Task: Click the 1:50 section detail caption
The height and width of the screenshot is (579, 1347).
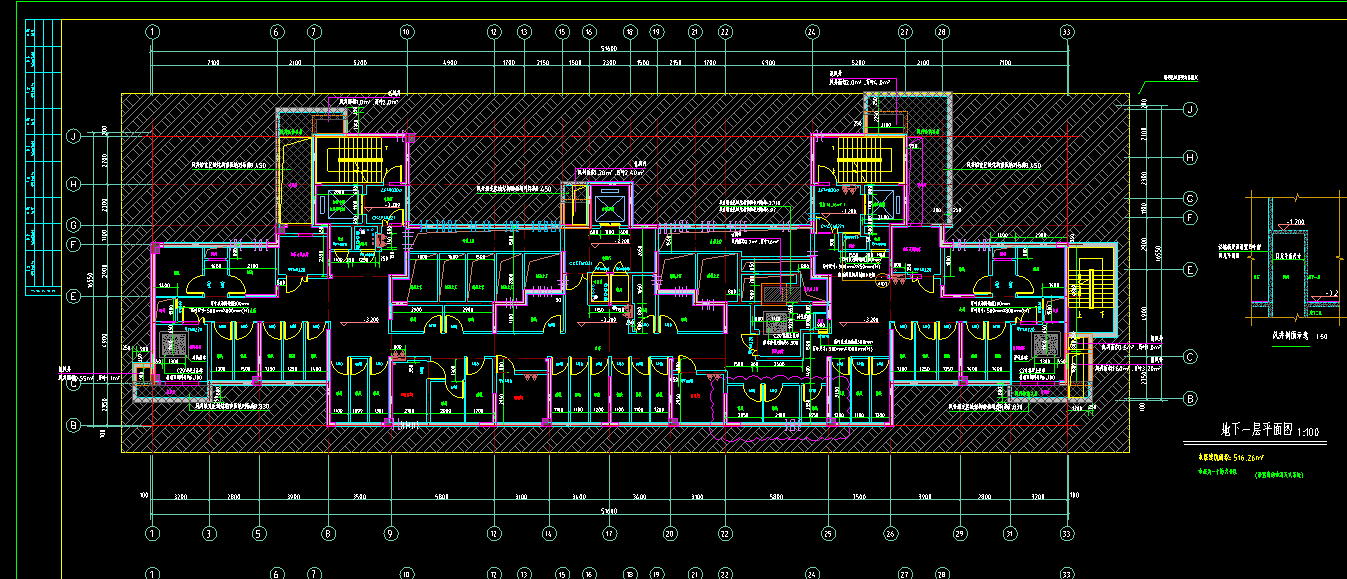Action: pyautogui.click(x=1290, y=336)
